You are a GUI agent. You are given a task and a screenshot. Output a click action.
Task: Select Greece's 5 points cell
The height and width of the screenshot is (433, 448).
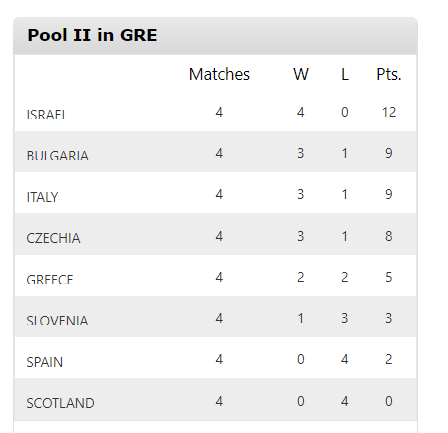(389, 277)
